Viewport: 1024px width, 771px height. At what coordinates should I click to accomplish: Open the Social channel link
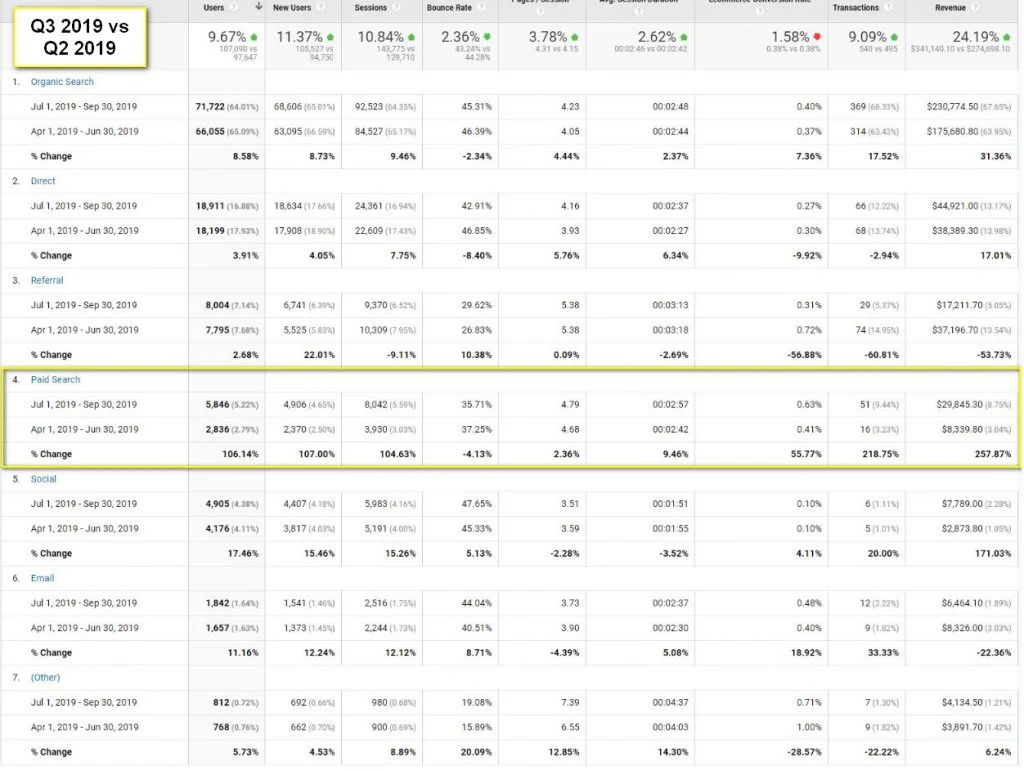[x=44, y=479]
